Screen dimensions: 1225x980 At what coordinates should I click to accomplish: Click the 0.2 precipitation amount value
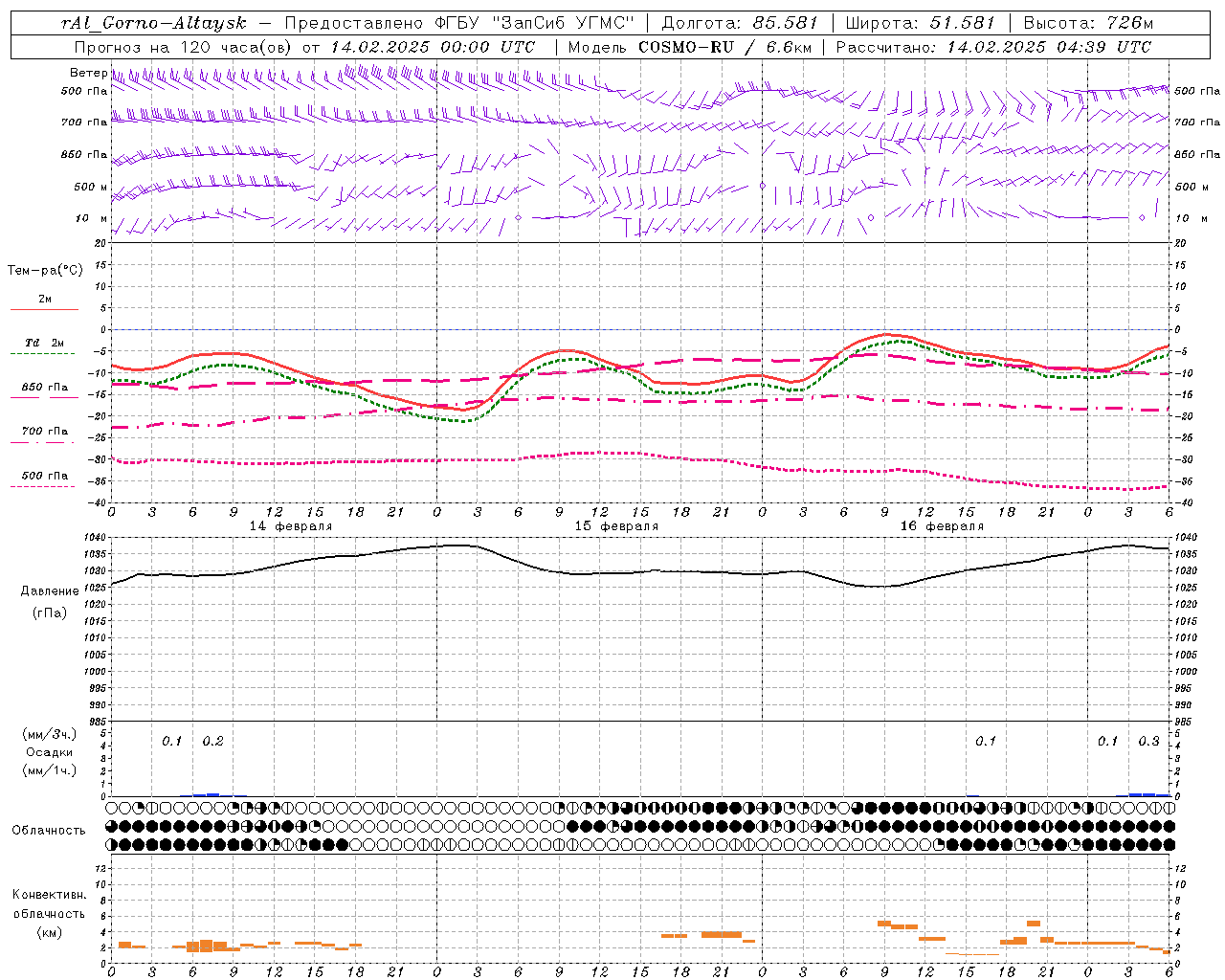(212, 741)
